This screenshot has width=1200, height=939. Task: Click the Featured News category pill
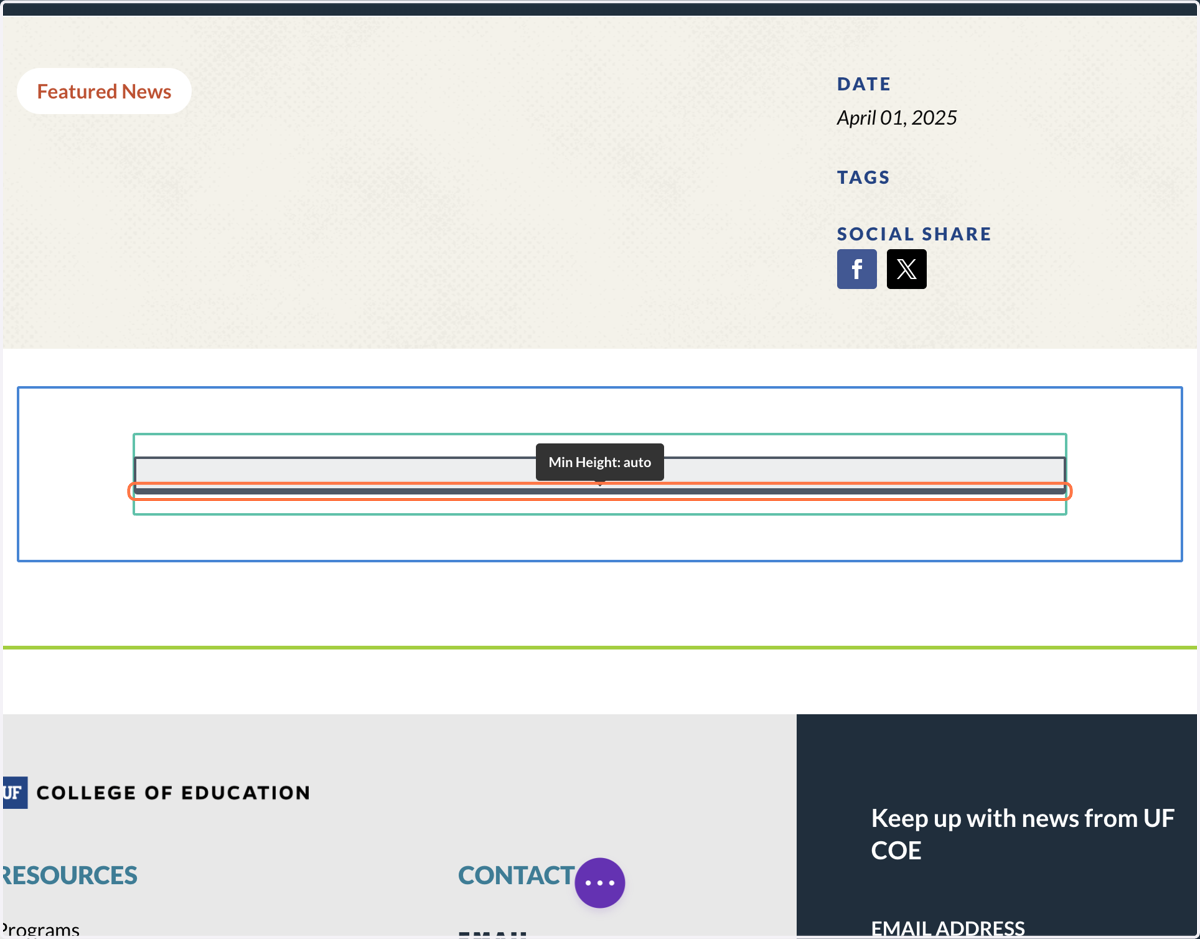pos(104,91)
